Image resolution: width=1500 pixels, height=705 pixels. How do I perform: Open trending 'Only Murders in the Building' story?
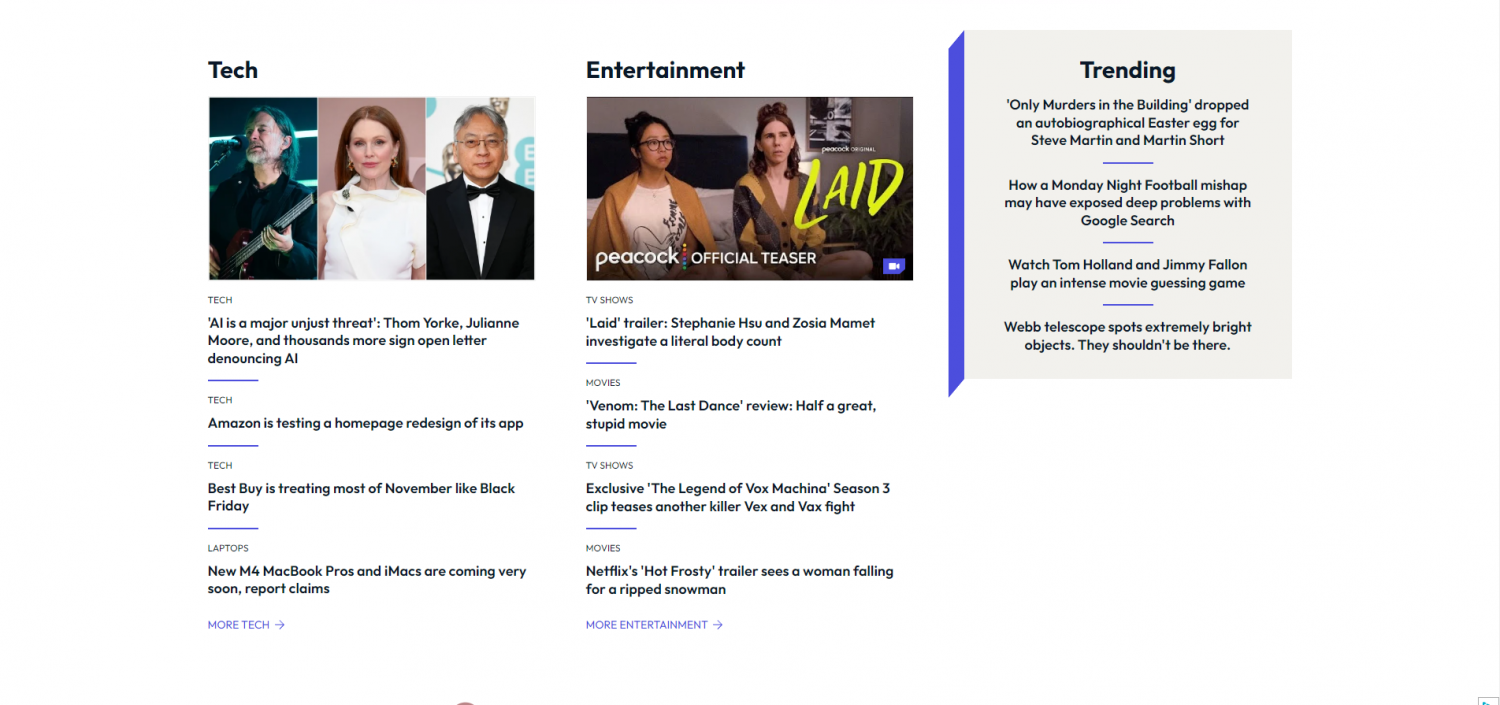click(x=1128, y=122)
